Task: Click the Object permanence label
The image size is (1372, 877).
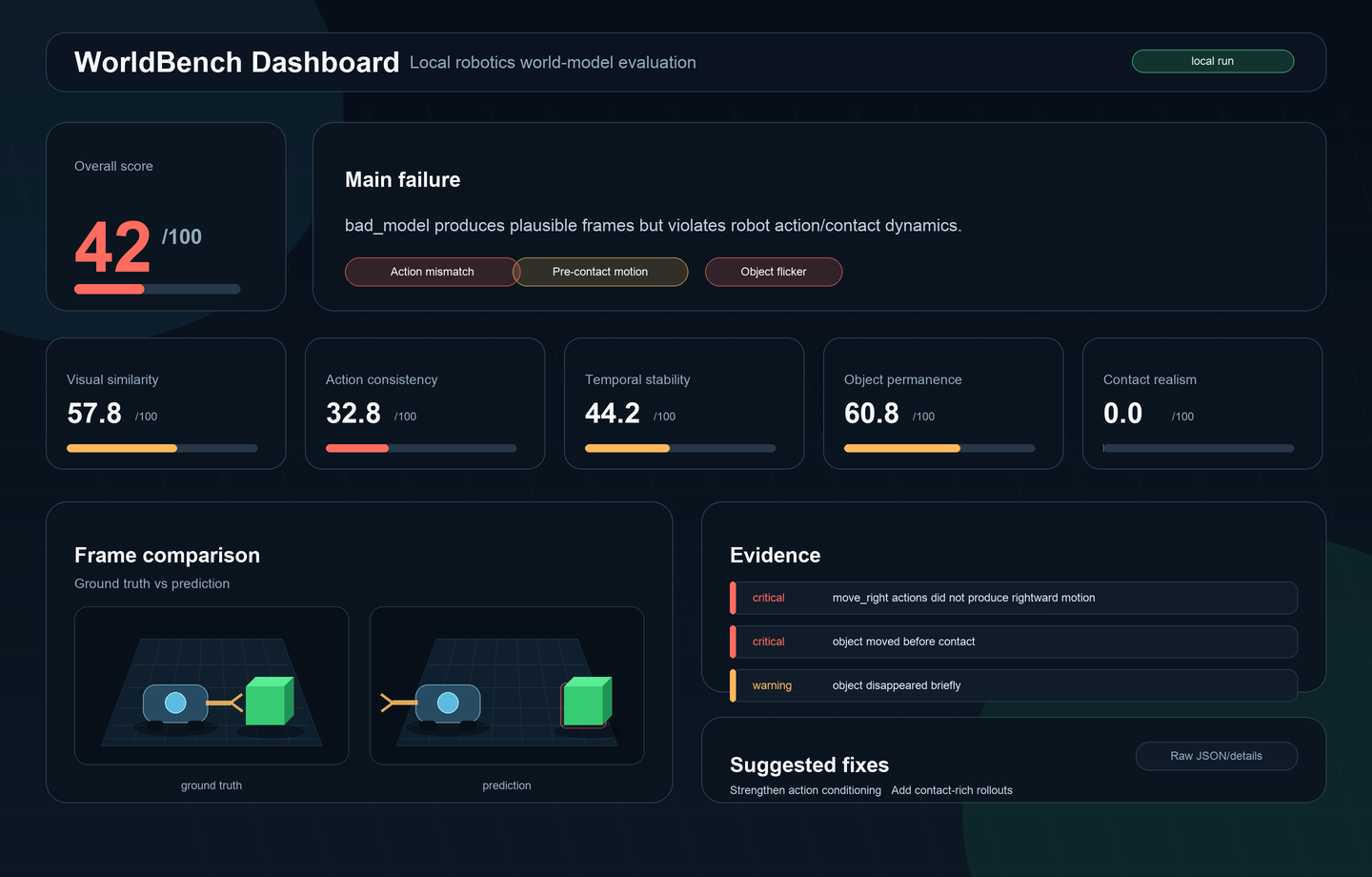Action: pyautogui.click(x=902, y=379)
